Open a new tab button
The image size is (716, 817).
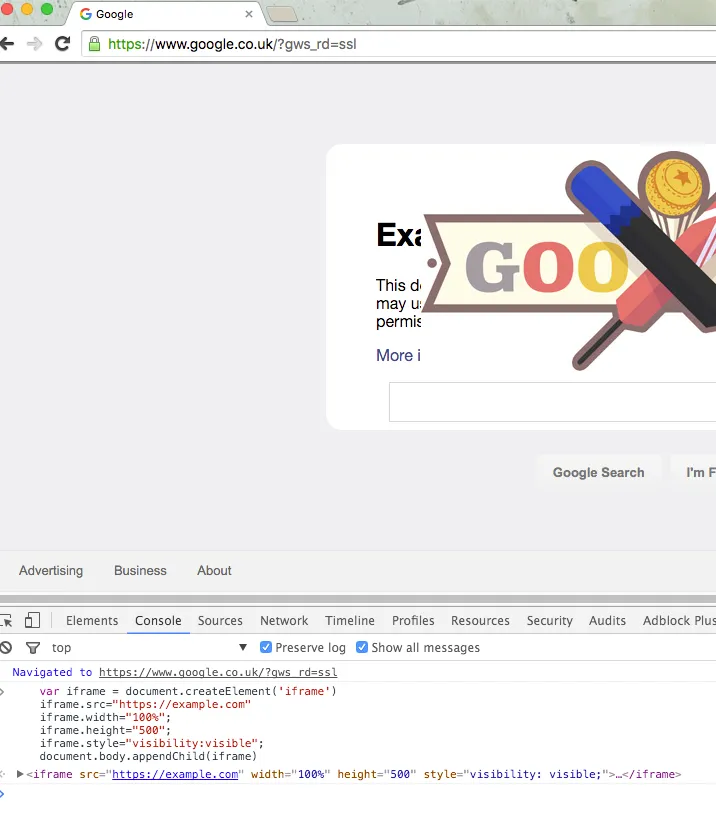(282, 14)
